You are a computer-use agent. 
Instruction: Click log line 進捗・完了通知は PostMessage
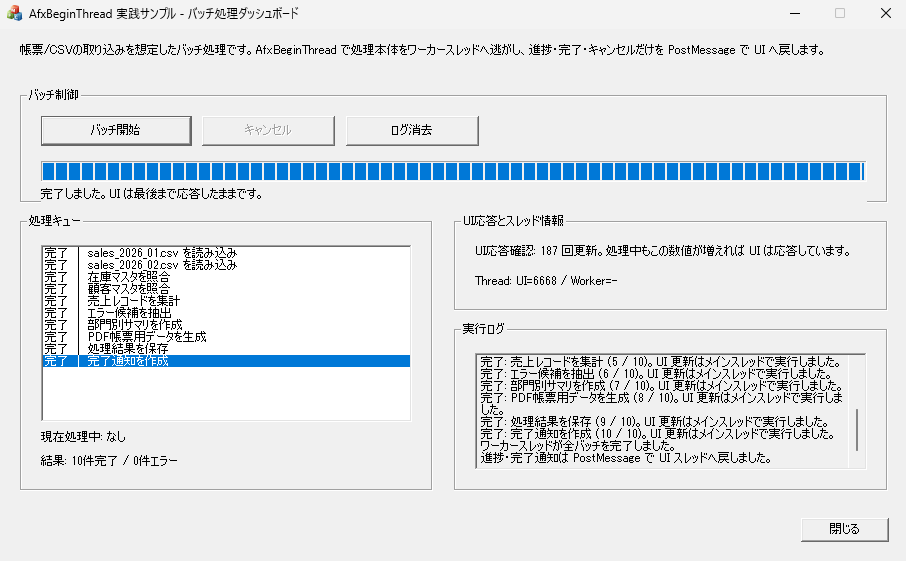(x=626, y=458)
